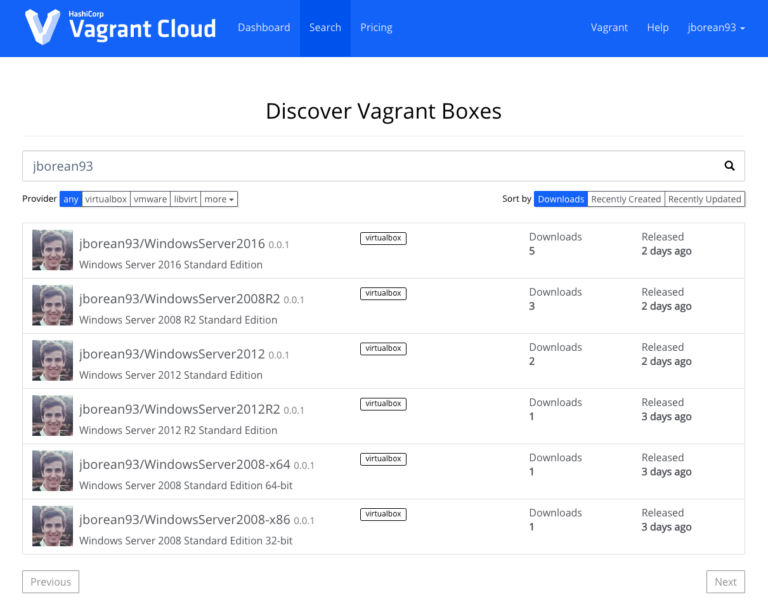
Task: Sort results by Downloads
Action: pos(561,199)
